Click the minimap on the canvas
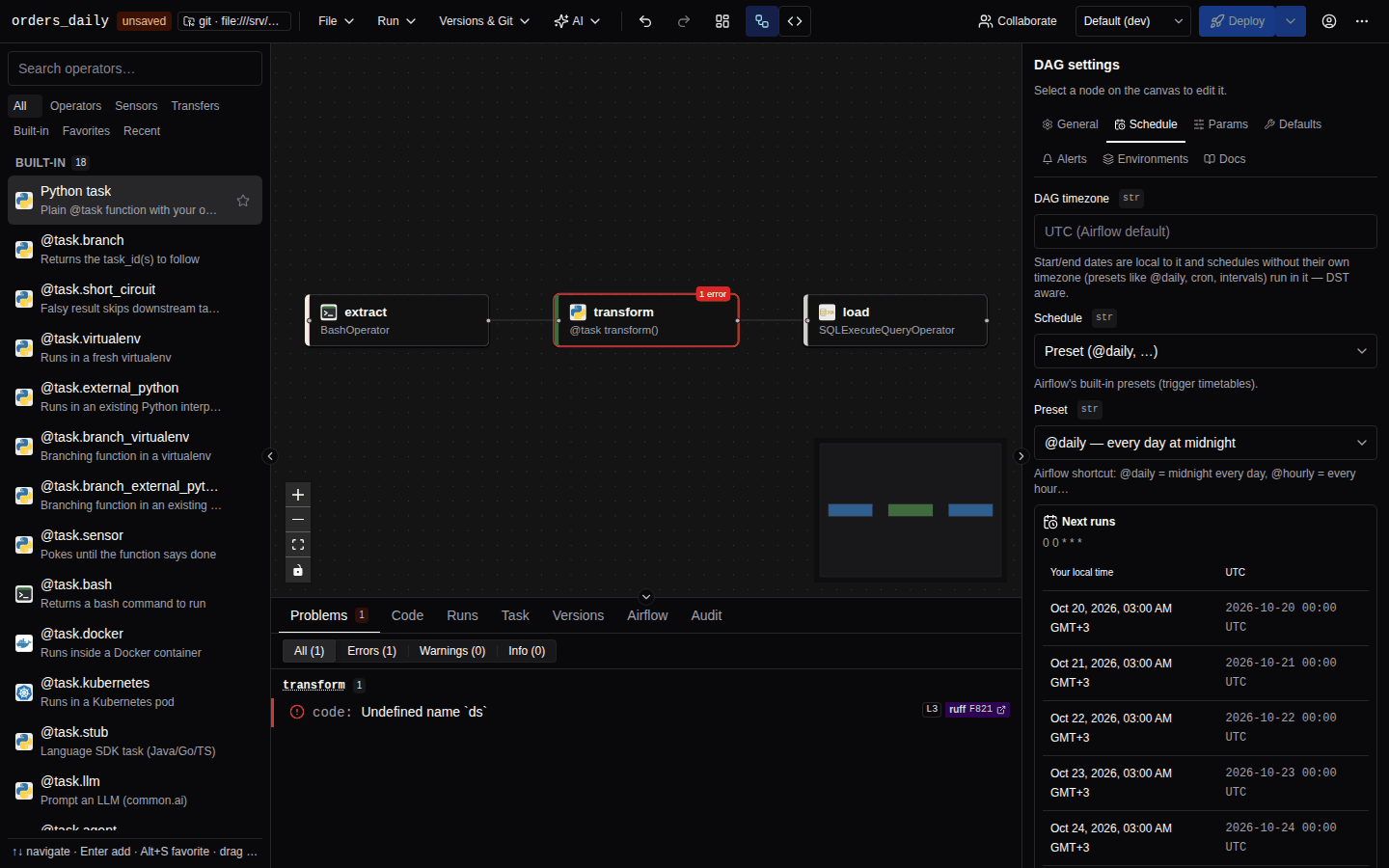1389x868 pixels. pyautogui.click(x=911, y=510)
